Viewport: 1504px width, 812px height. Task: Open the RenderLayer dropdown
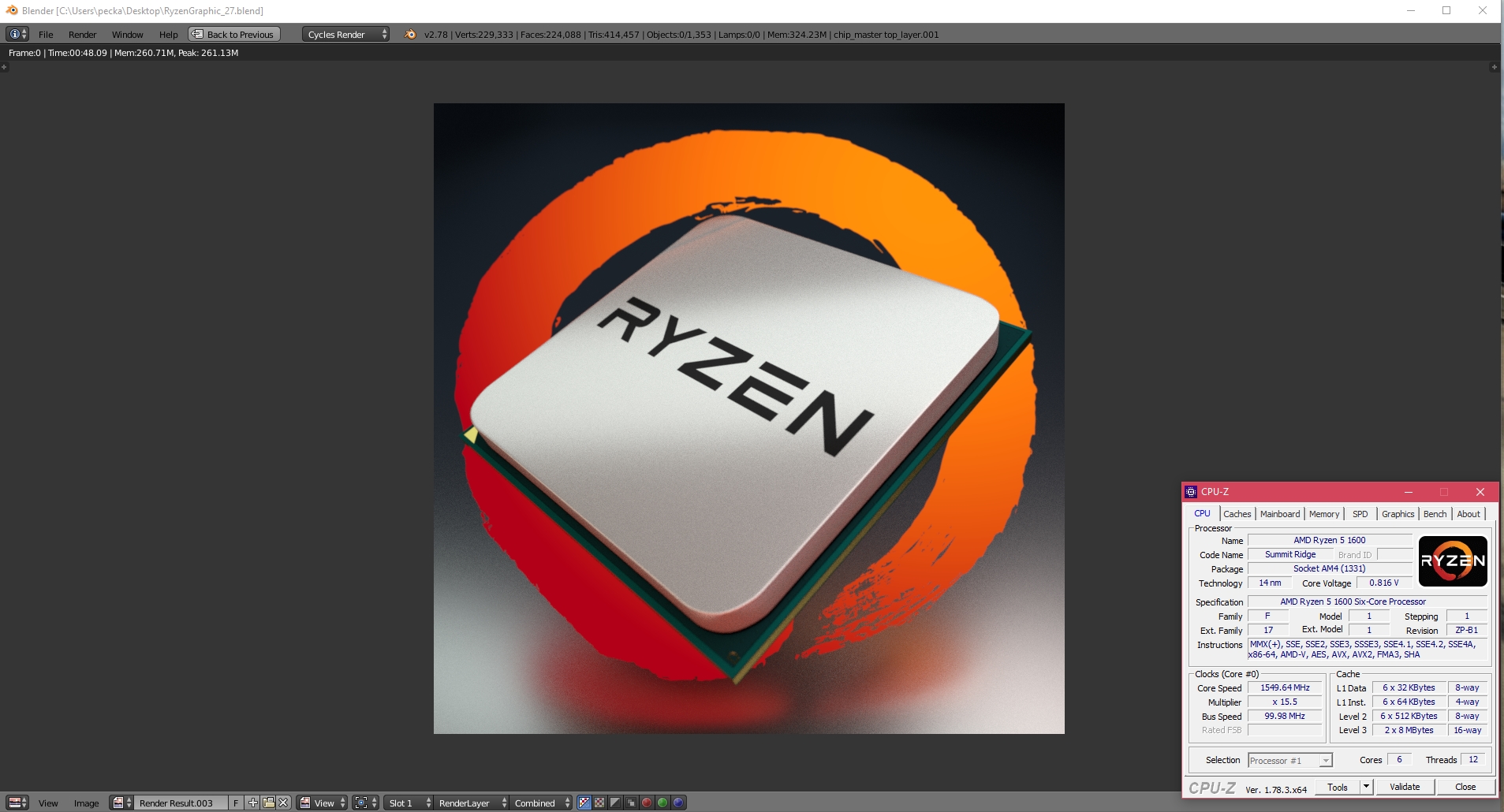pyautogui.click(x=472, y=803)
